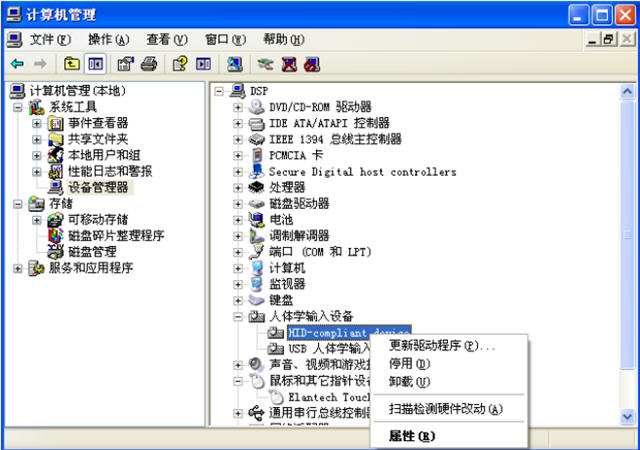
Task: Select the Elantech Touch device entry
Action: pos(329,397)
